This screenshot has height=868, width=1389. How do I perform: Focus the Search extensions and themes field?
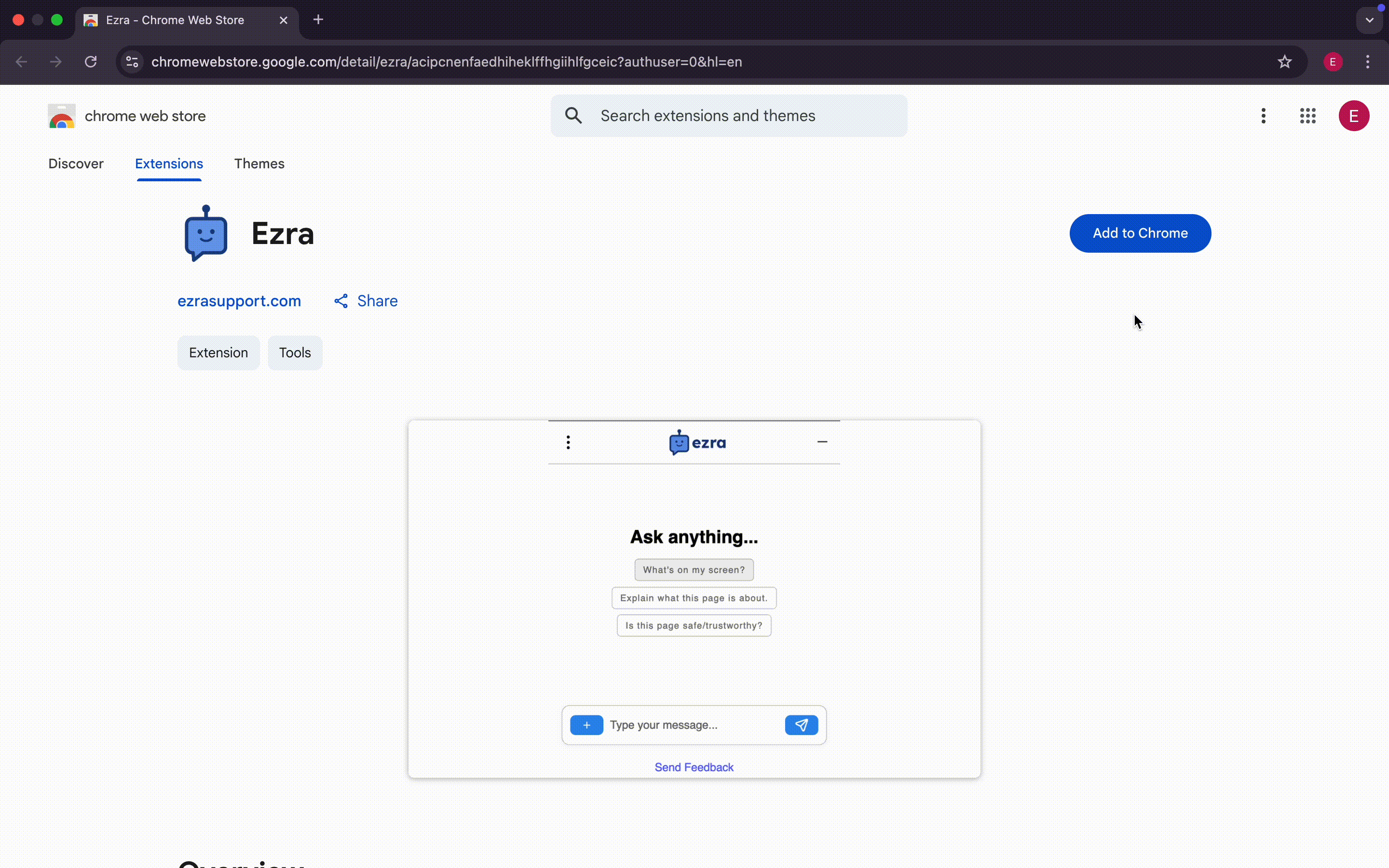pos(729,116)
